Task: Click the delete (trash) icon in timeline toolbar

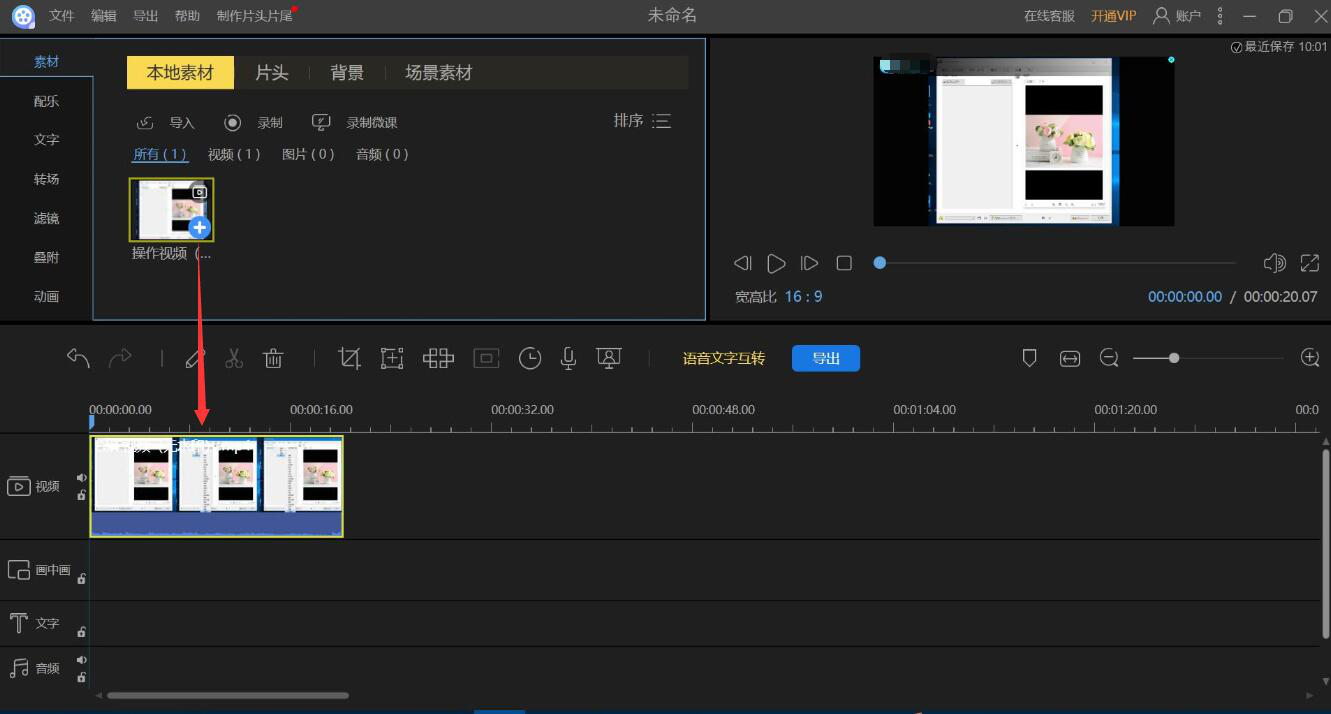Action: [x=273, y=359]
